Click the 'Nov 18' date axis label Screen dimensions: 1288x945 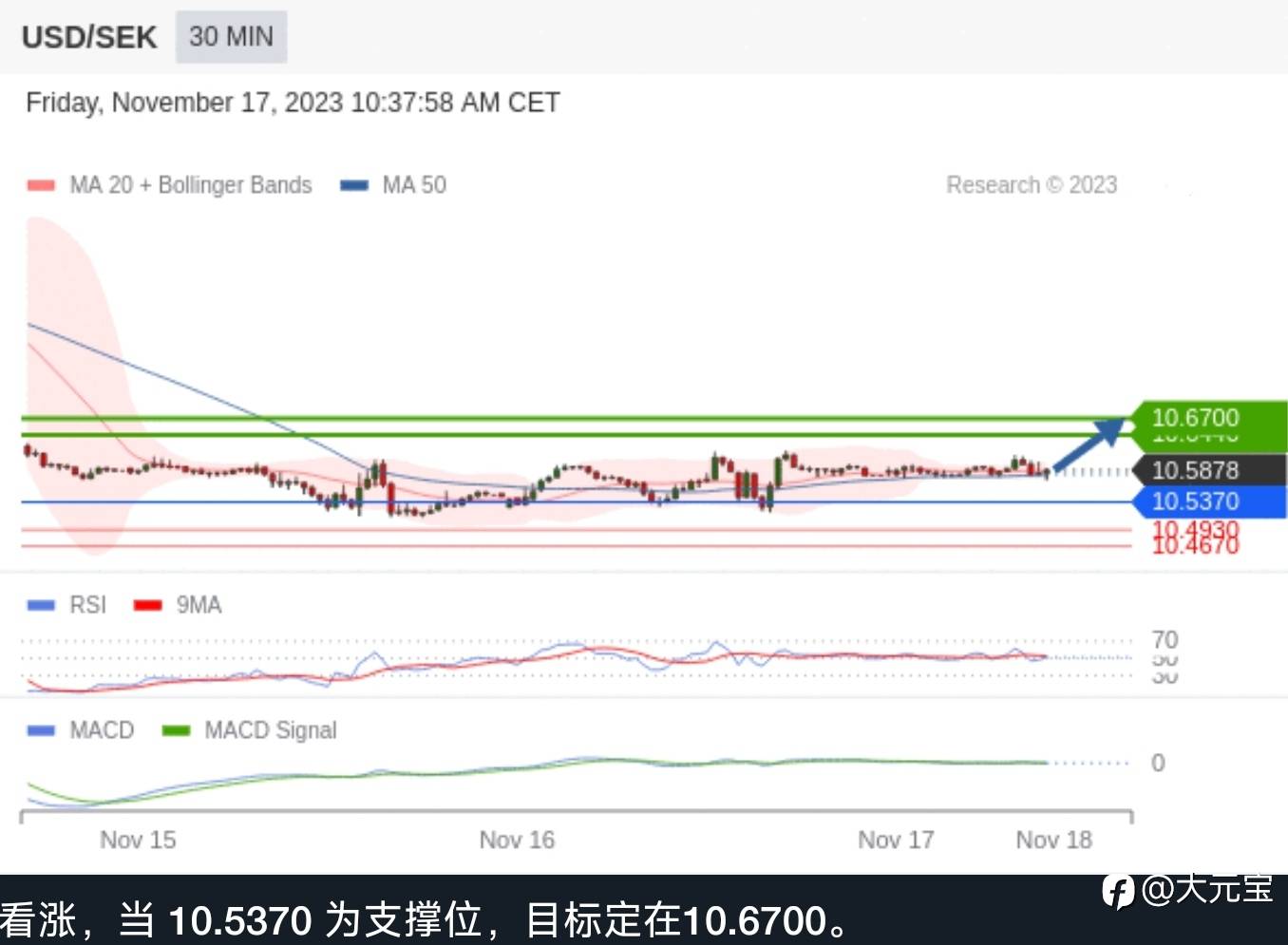(x=1054, y=840)
